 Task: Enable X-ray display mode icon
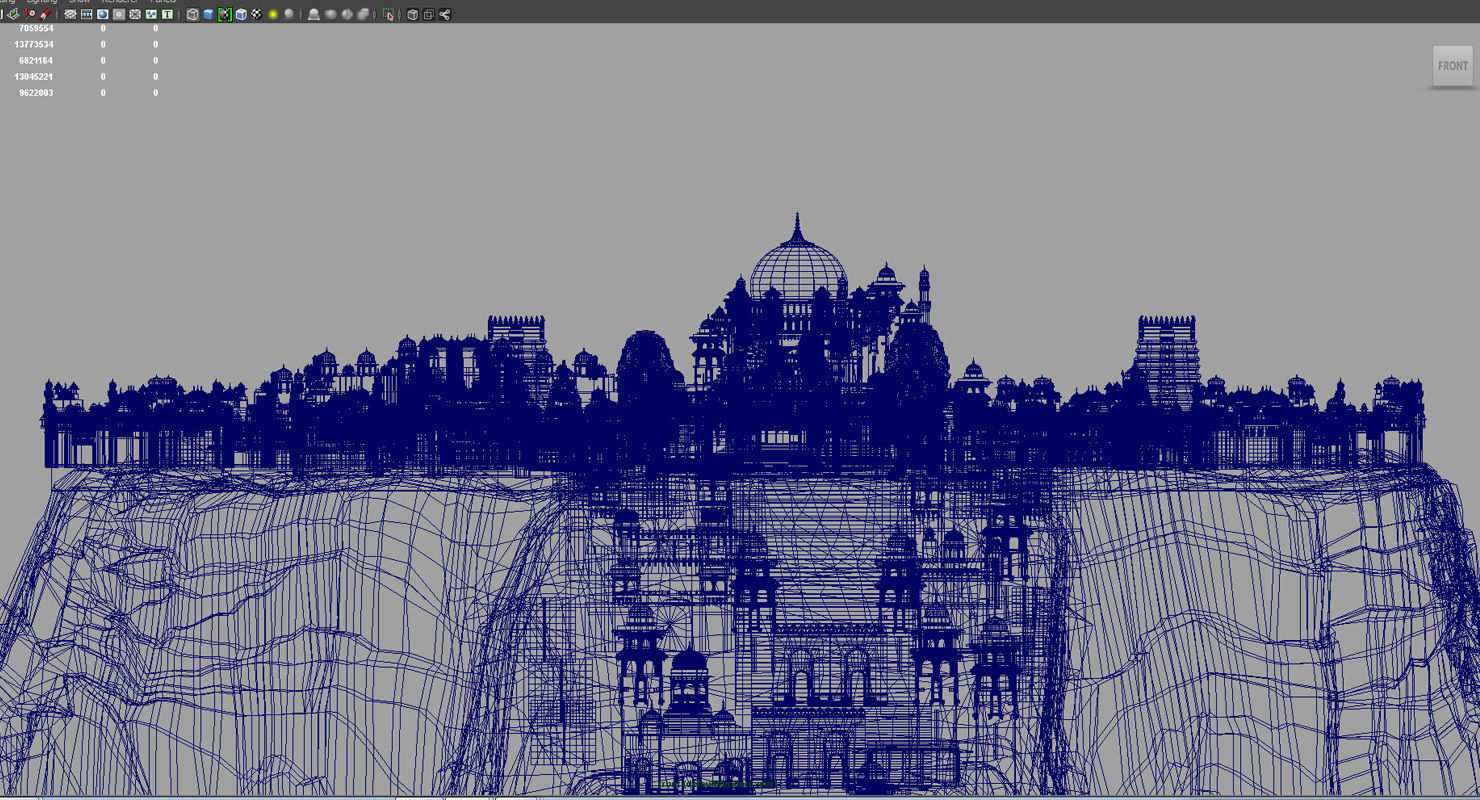click(x=412, y=14)
